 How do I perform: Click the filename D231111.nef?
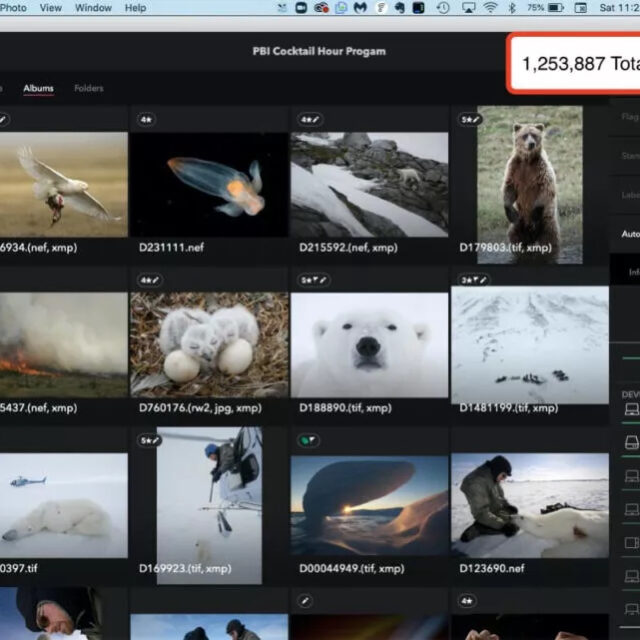[171, 247]
